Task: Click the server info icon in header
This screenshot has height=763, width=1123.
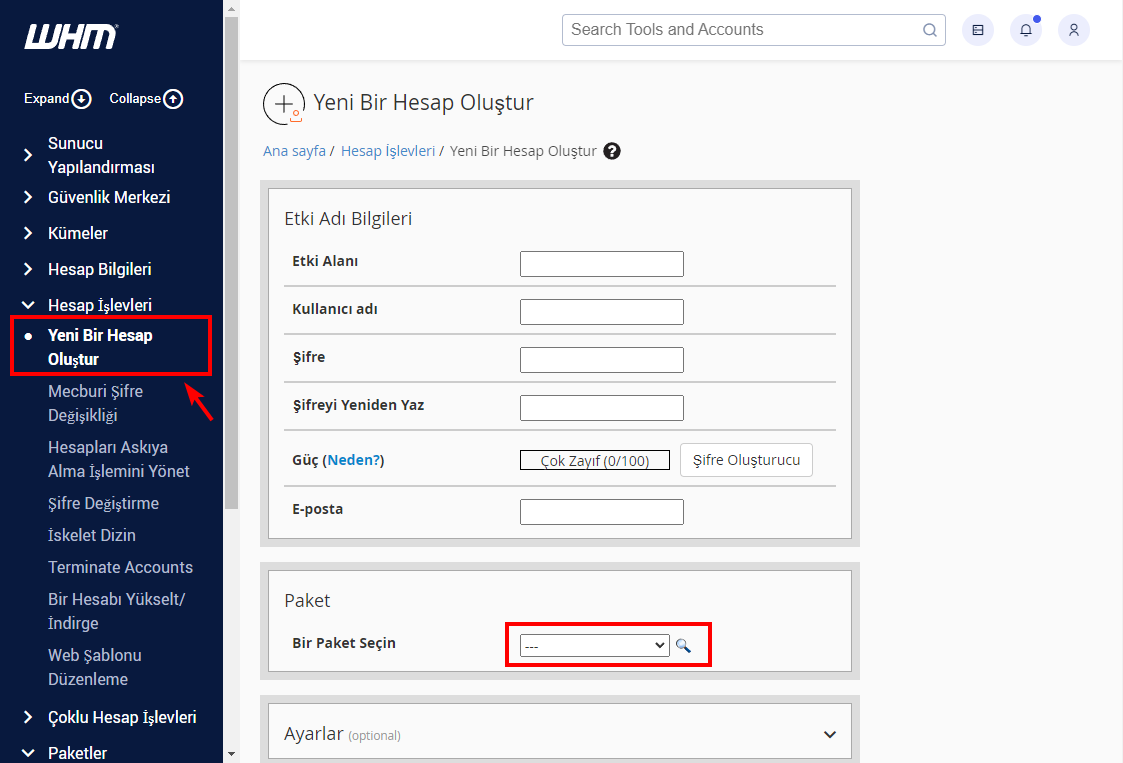Action: pyautogui.click(x=977, y=30)
